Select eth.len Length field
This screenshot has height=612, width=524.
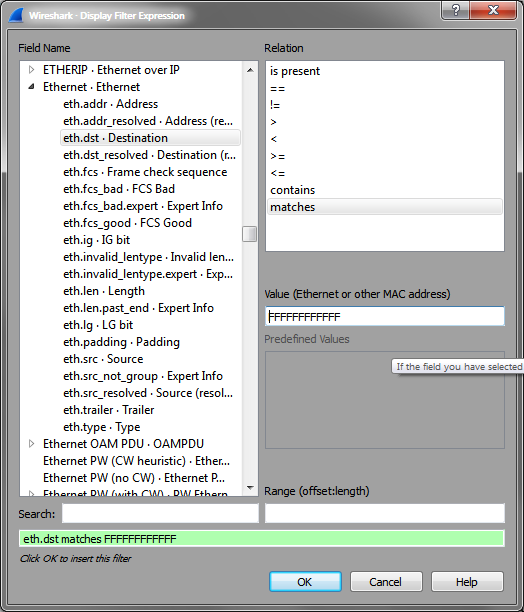(x=104, y=291)
